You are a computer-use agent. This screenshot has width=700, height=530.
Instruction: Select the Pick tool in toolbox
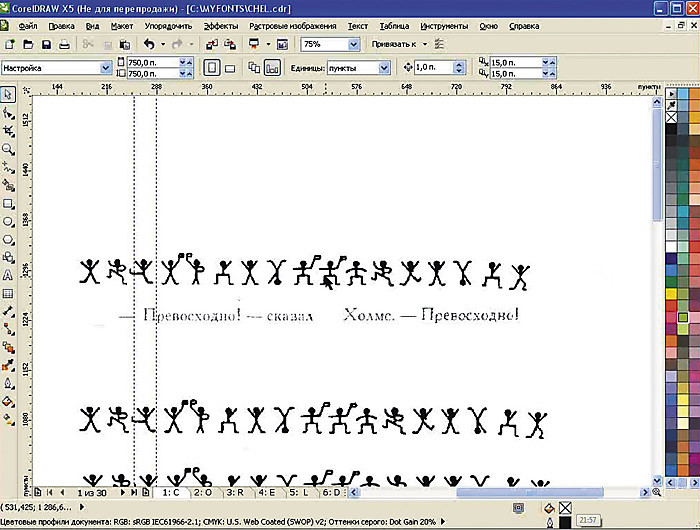(x=8, y=94)
